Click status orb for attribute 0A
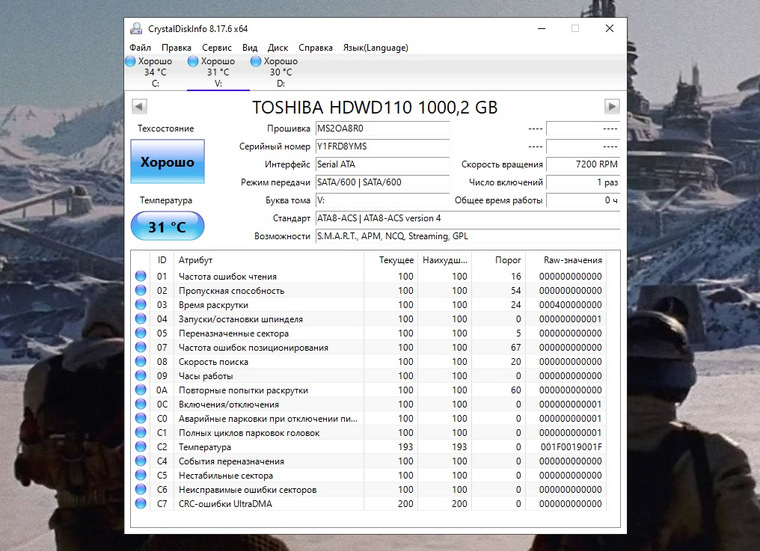This screenshot has width=760, height=551. (141, 390)
